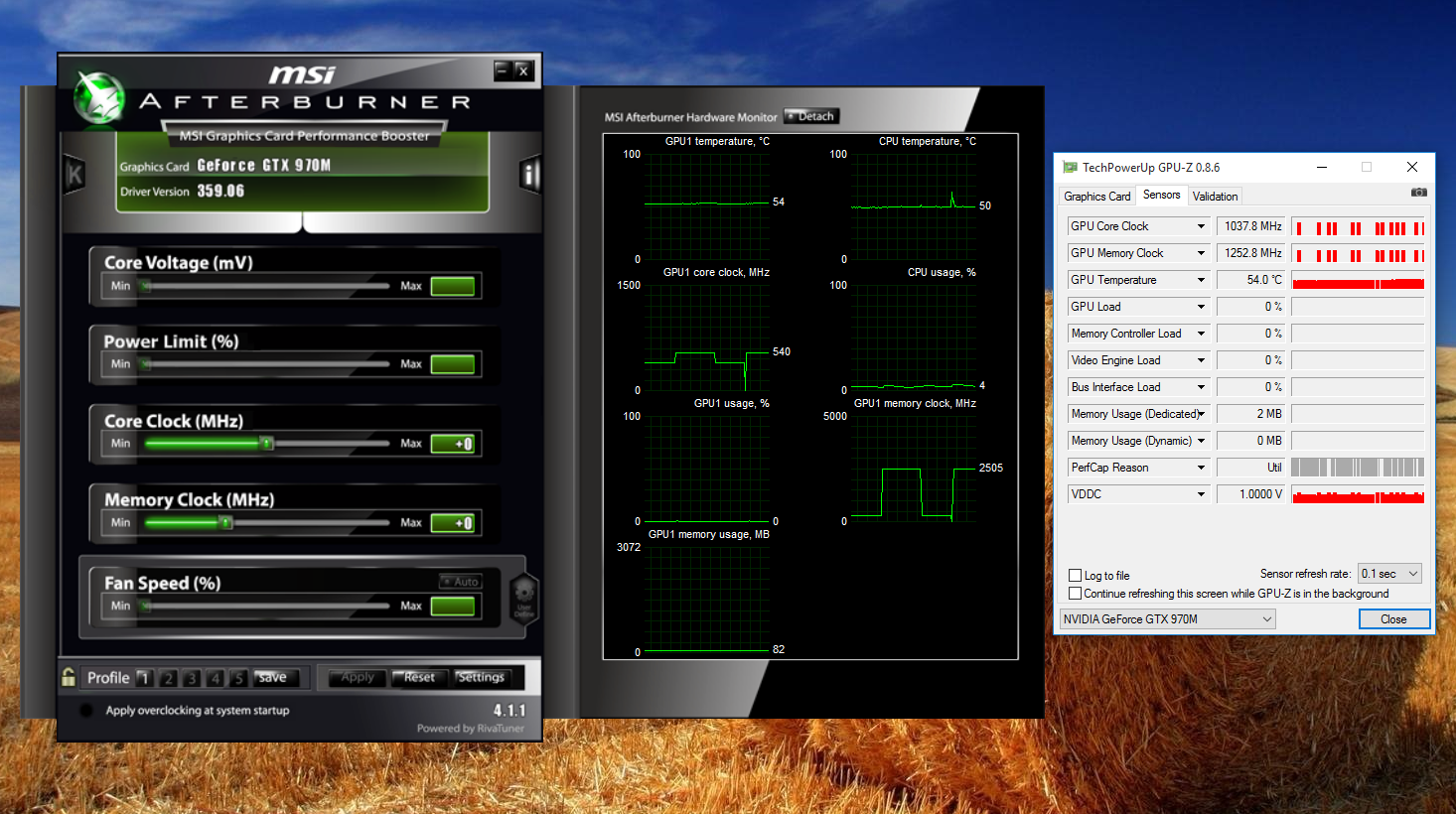Close the MSI Afterburner window

(x=523, y=70)
